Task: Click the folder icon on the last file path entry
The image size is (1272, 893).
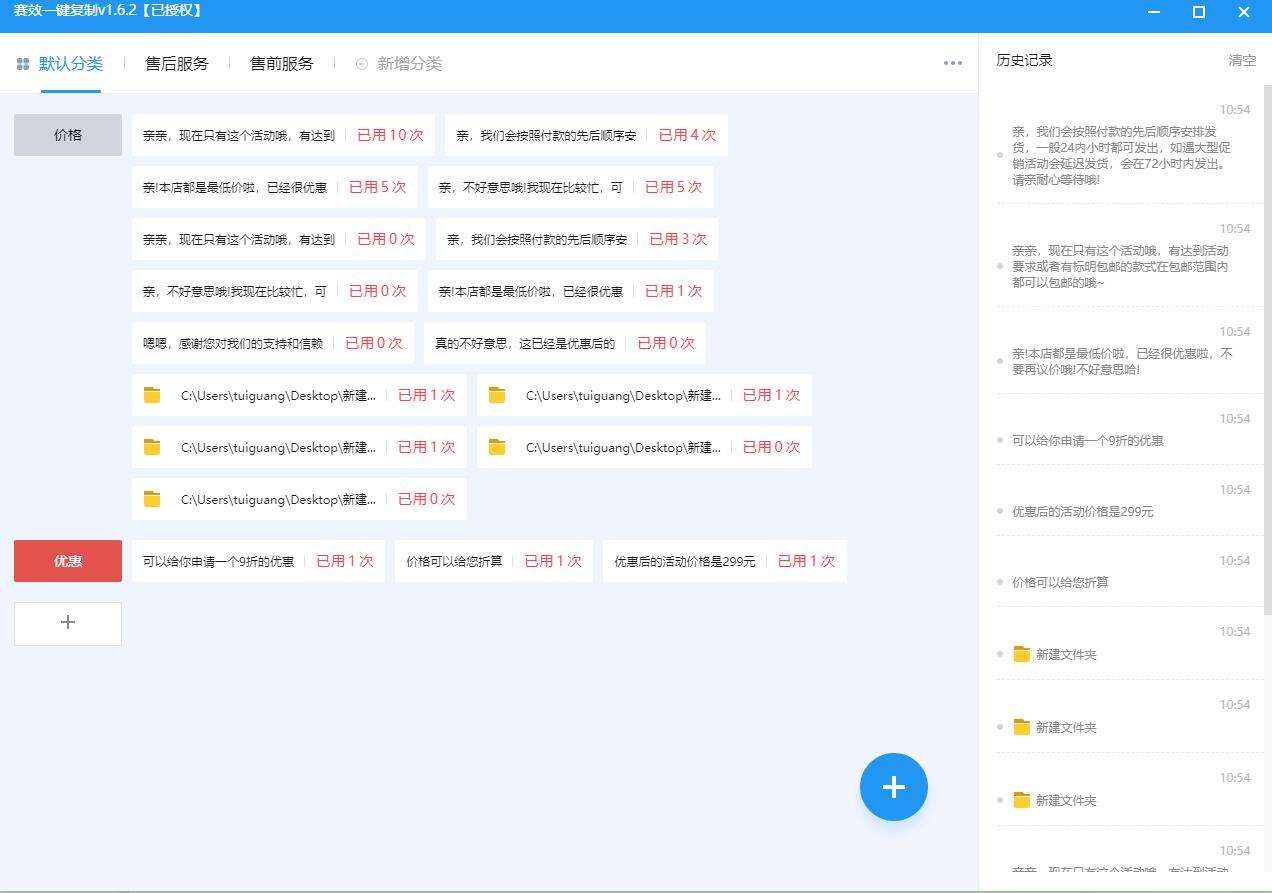Action: (151, 499)
